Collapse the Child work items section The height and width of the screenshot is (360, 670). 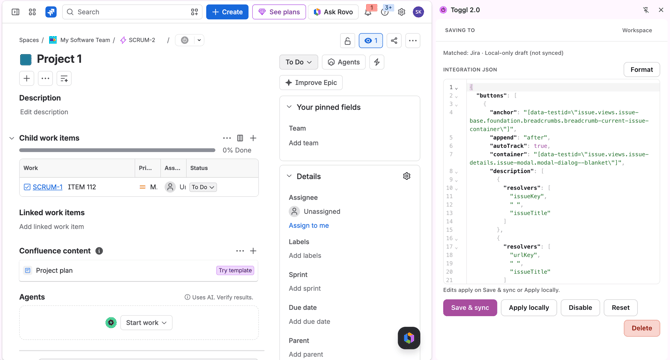coord(12,138)
